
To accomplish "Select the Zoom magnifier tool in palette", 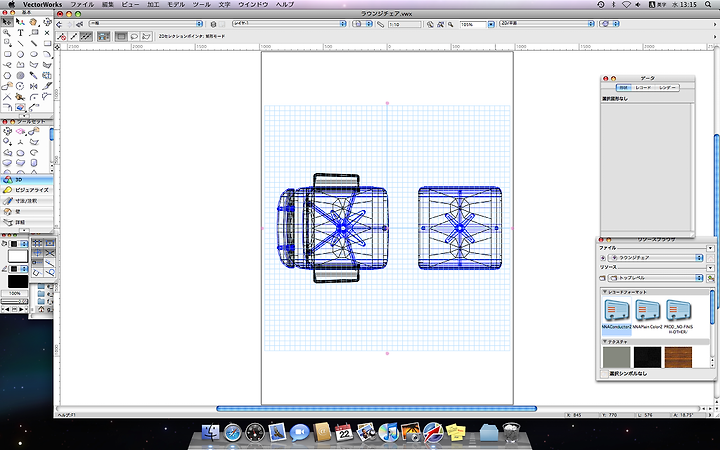I will (x=7, y=33).
